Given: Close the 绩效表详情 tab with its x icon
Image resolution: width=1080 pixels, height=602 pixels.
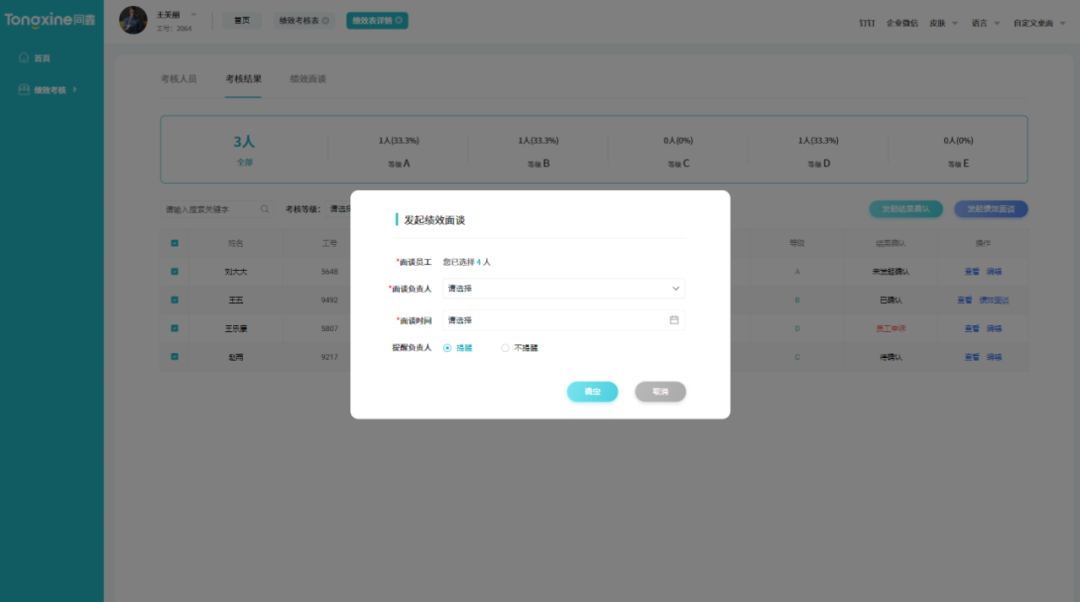Looking at the screenshot, I should [x=399, y=20].
